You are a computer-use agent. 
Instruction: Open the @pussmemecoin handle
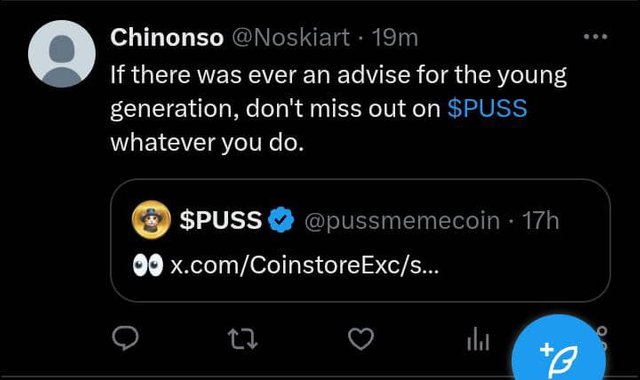pyautogui.click(x=402, y=221)
